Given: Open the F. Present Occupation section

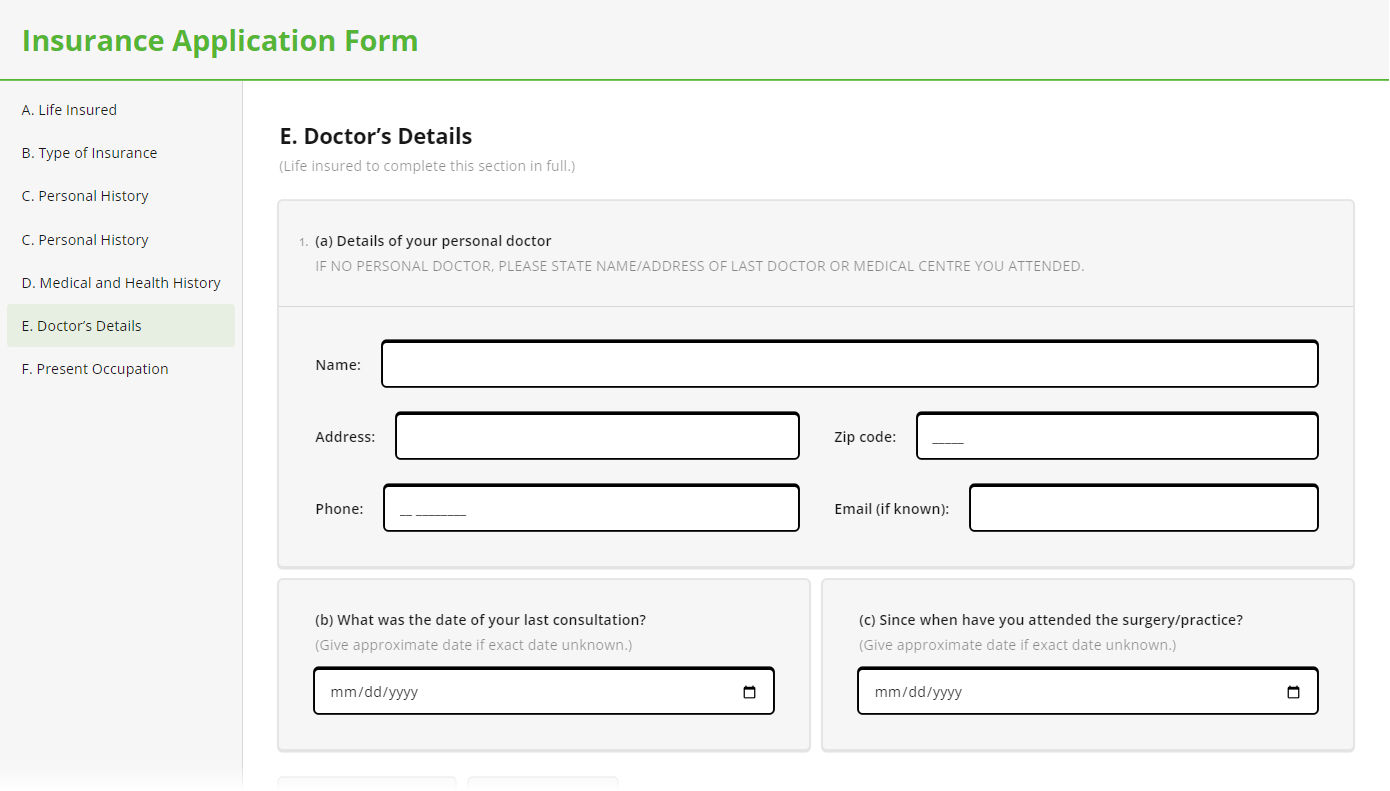Looking at the screenshot, I should tap(94, 369).
